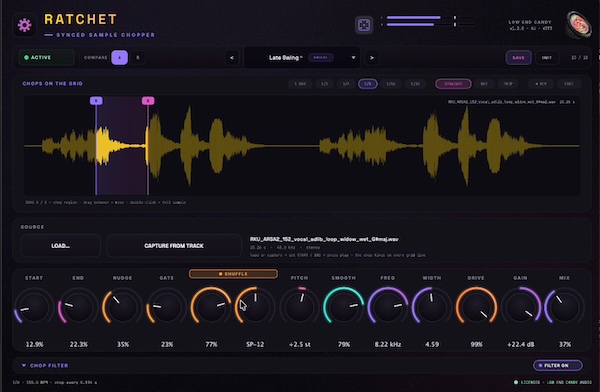
Task: Select DOT dotted timing
Action: pos(484,84)
